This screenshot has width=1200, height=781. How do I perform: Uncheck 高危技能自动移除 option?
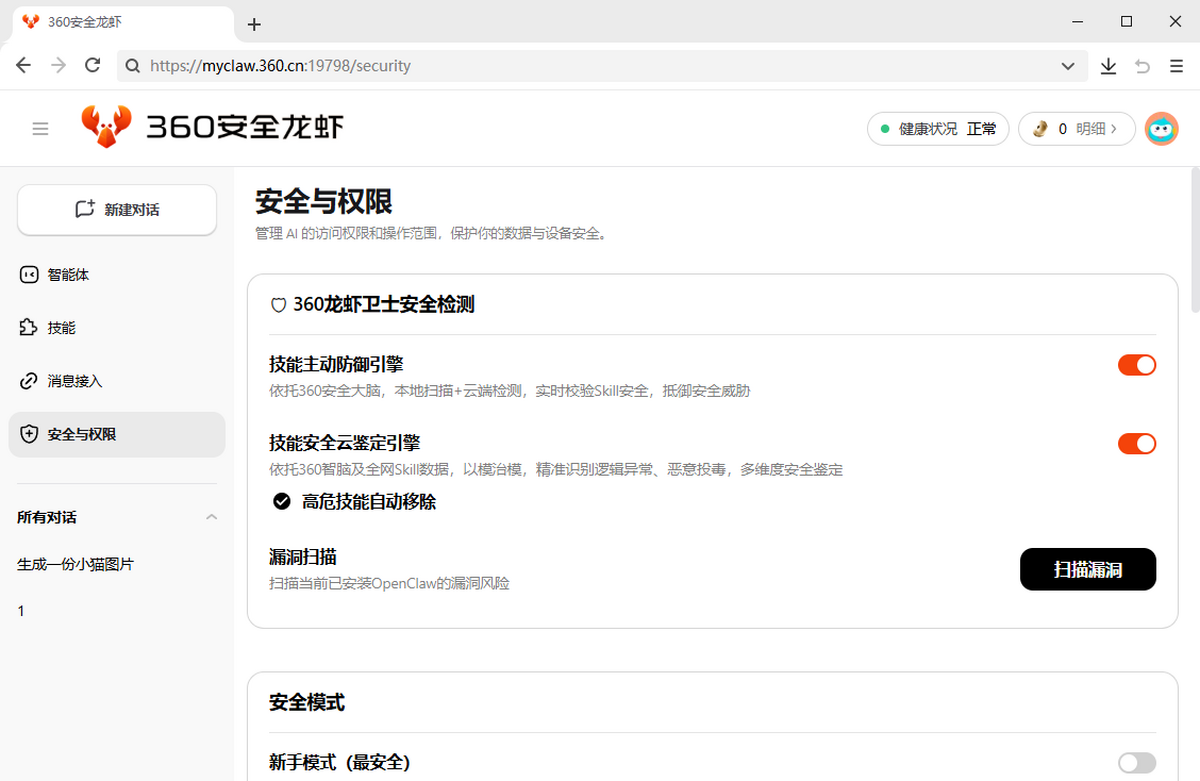[x=282, y=501]
